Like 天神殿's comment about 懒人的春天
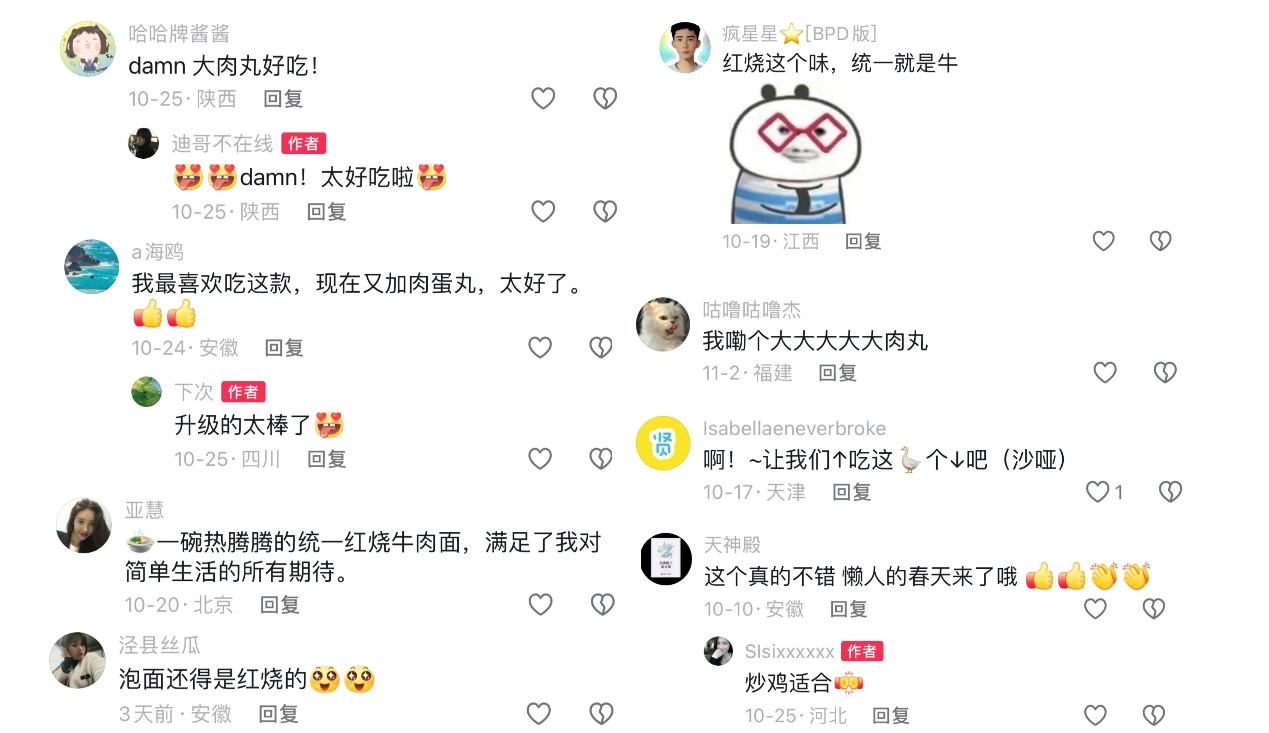1269x733 pixels. (x=1096, y=608)
